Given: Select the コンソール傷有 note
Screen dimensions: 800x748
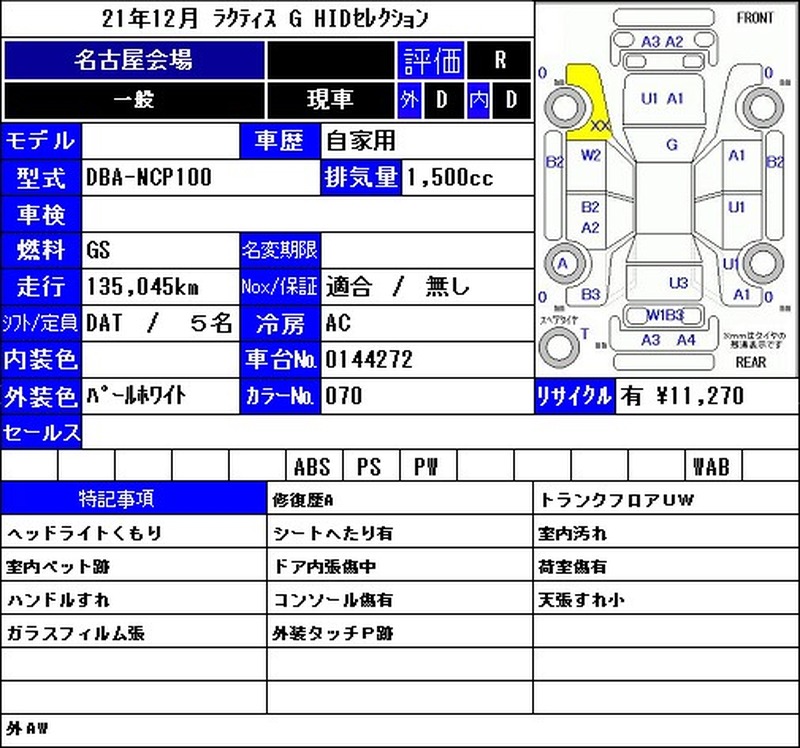Looking at the screenshot, I should 333,600.
